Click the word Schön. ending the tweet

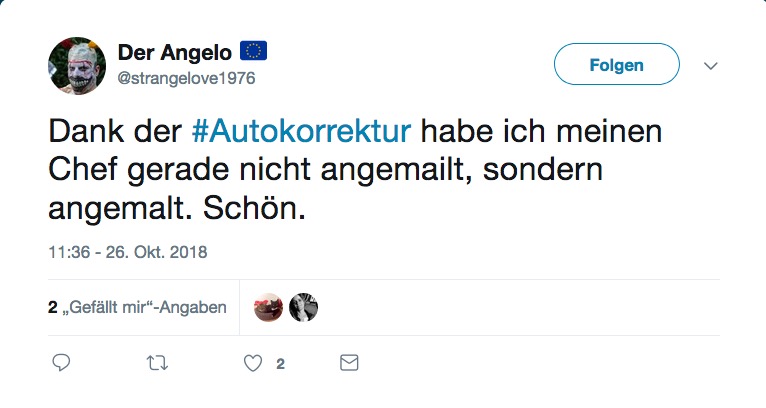[x=254, y=208]
